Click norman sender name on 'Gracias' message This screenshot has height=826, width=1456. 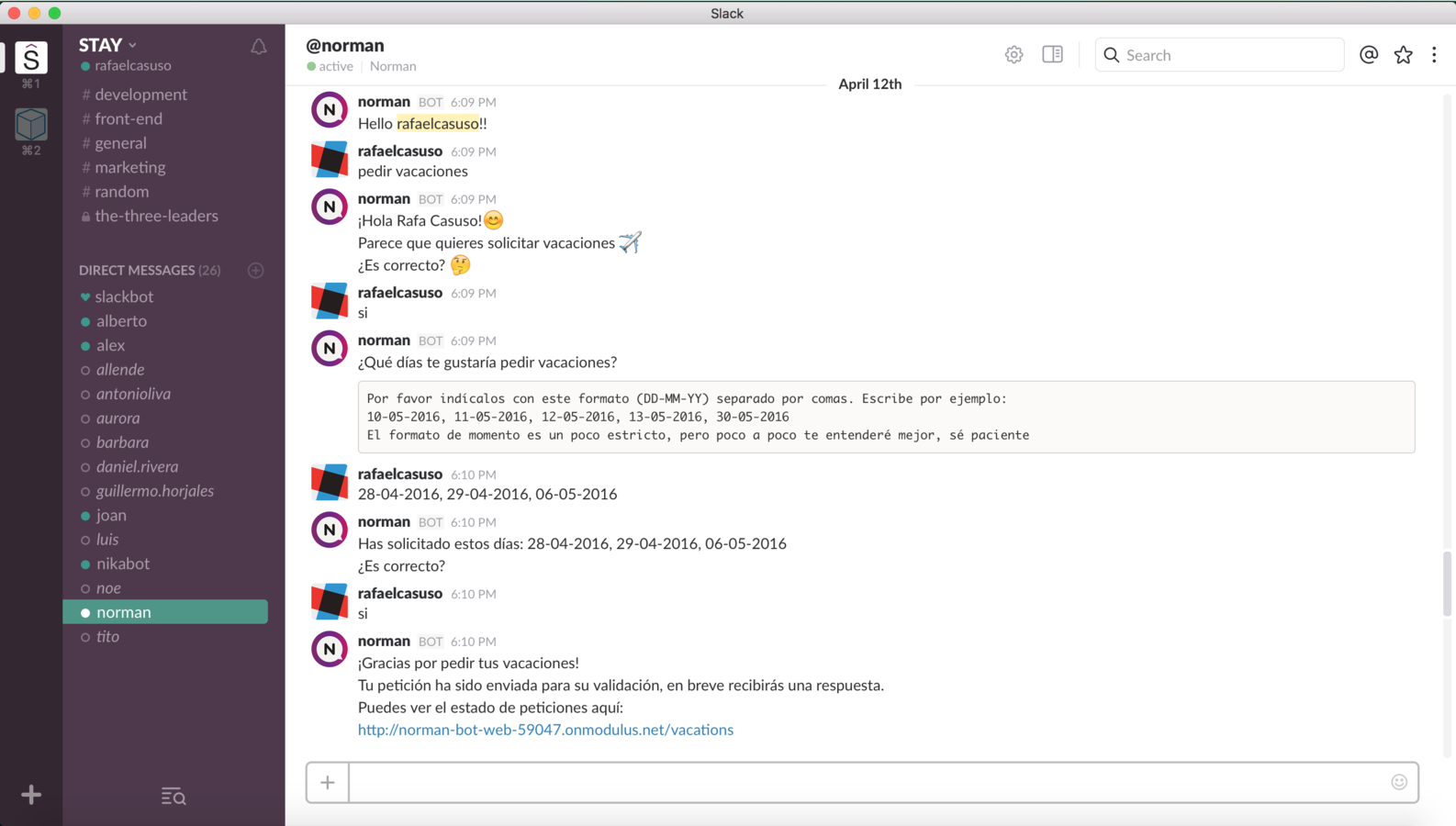point(384,642)
